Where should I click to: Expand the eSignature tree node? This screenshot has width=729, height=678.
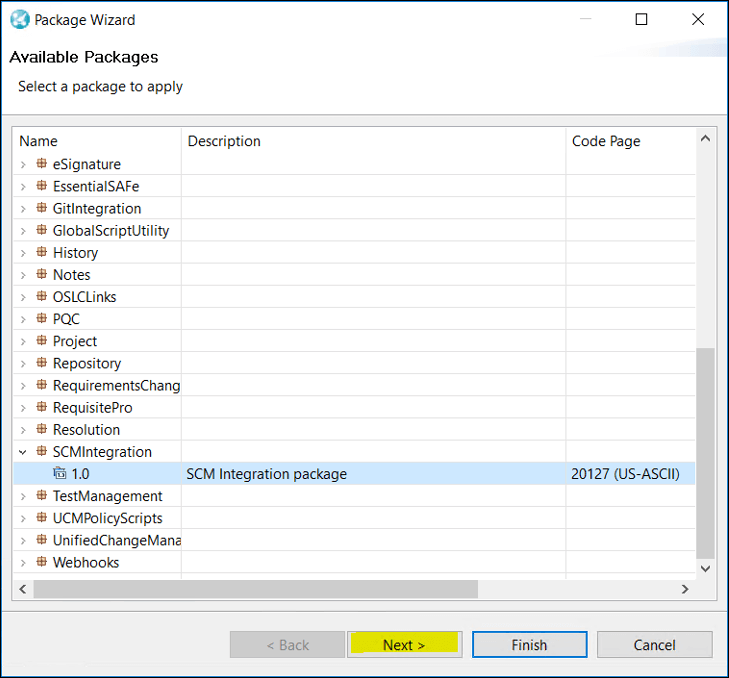click(23, 165)
